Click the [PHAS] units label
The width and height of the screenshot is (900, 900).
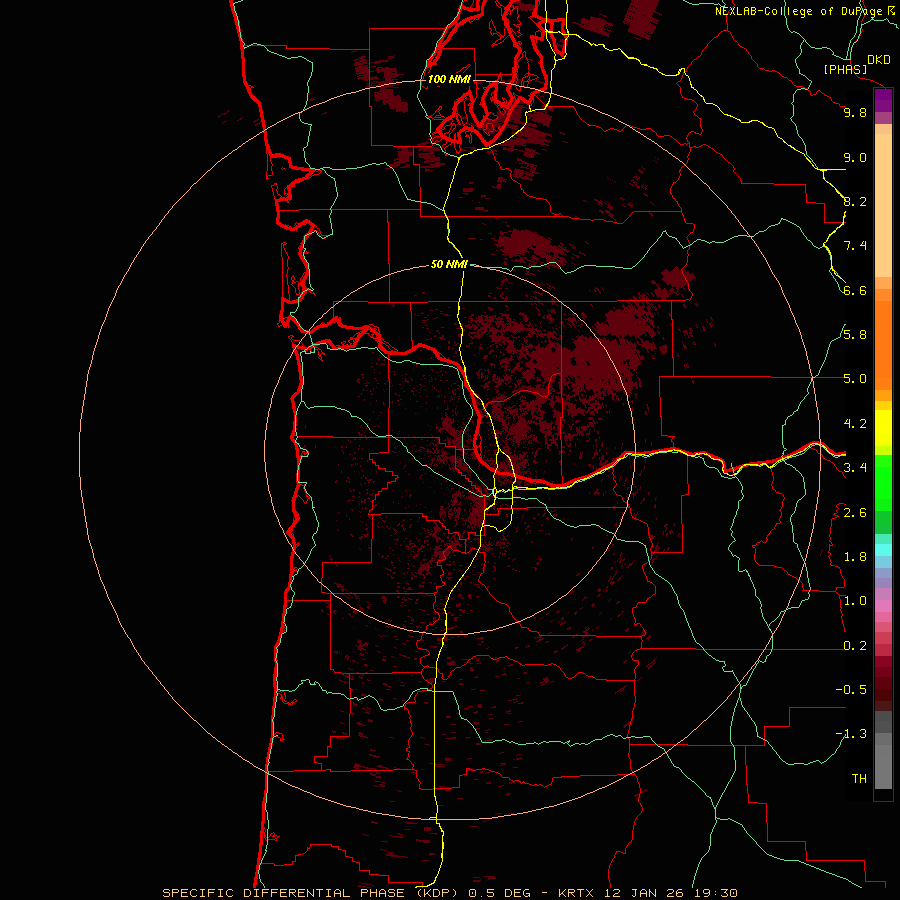click(845, 70)
